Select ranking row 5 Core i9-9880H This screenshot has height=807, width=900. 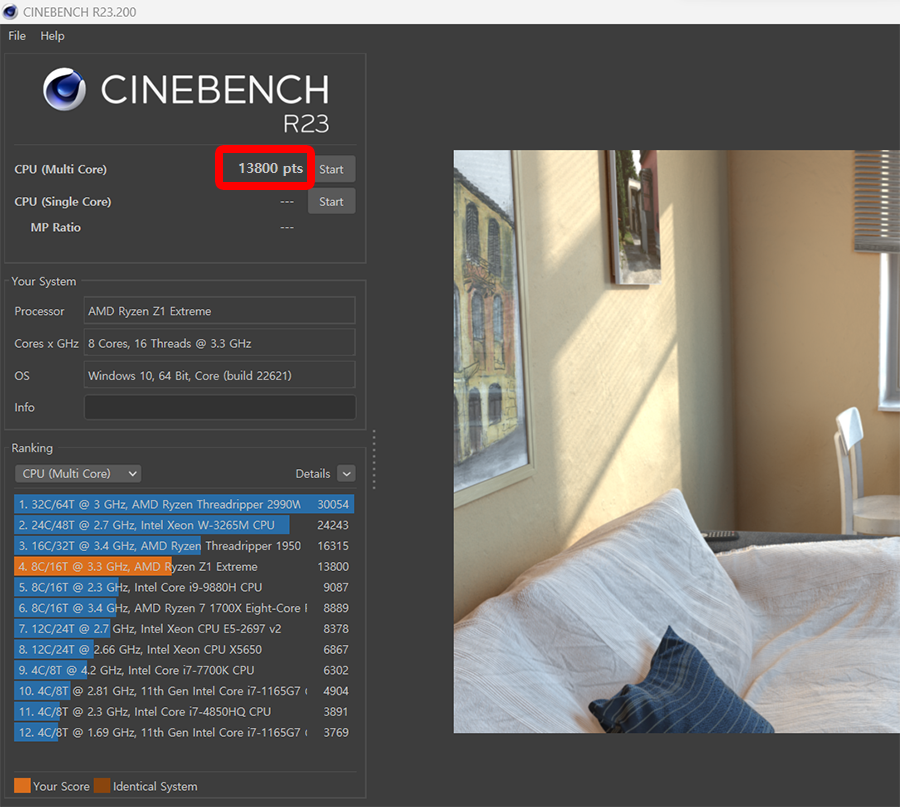[184, 587]
